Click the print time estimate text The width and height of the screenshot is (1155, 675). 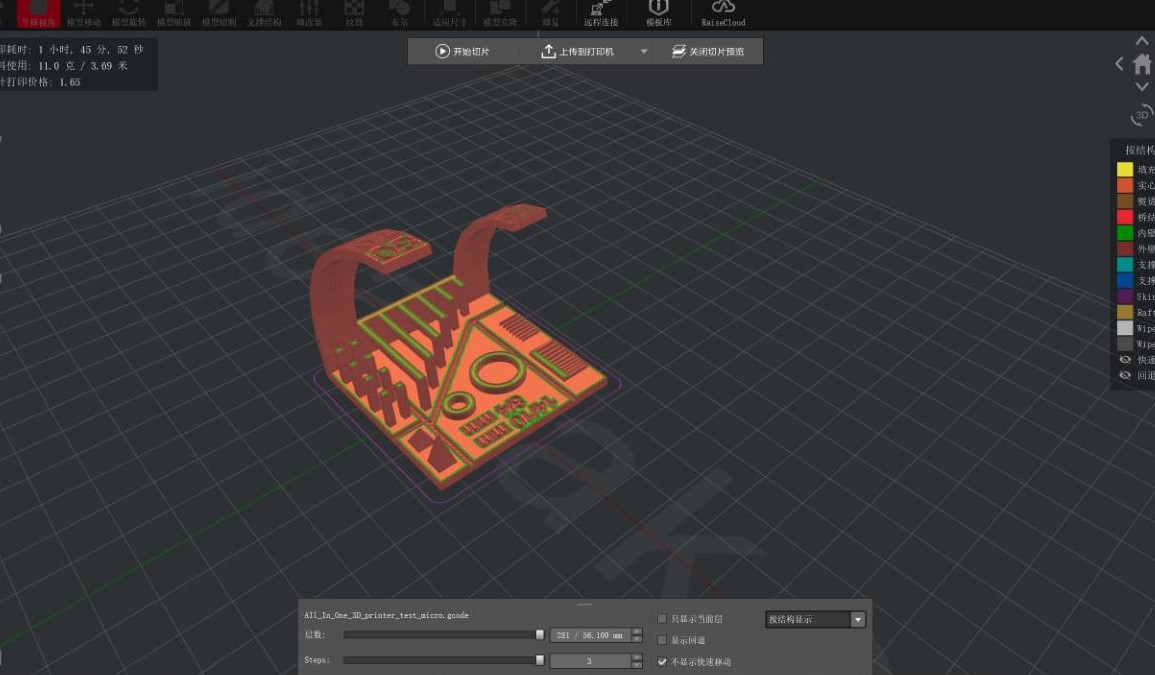[71, 49]
